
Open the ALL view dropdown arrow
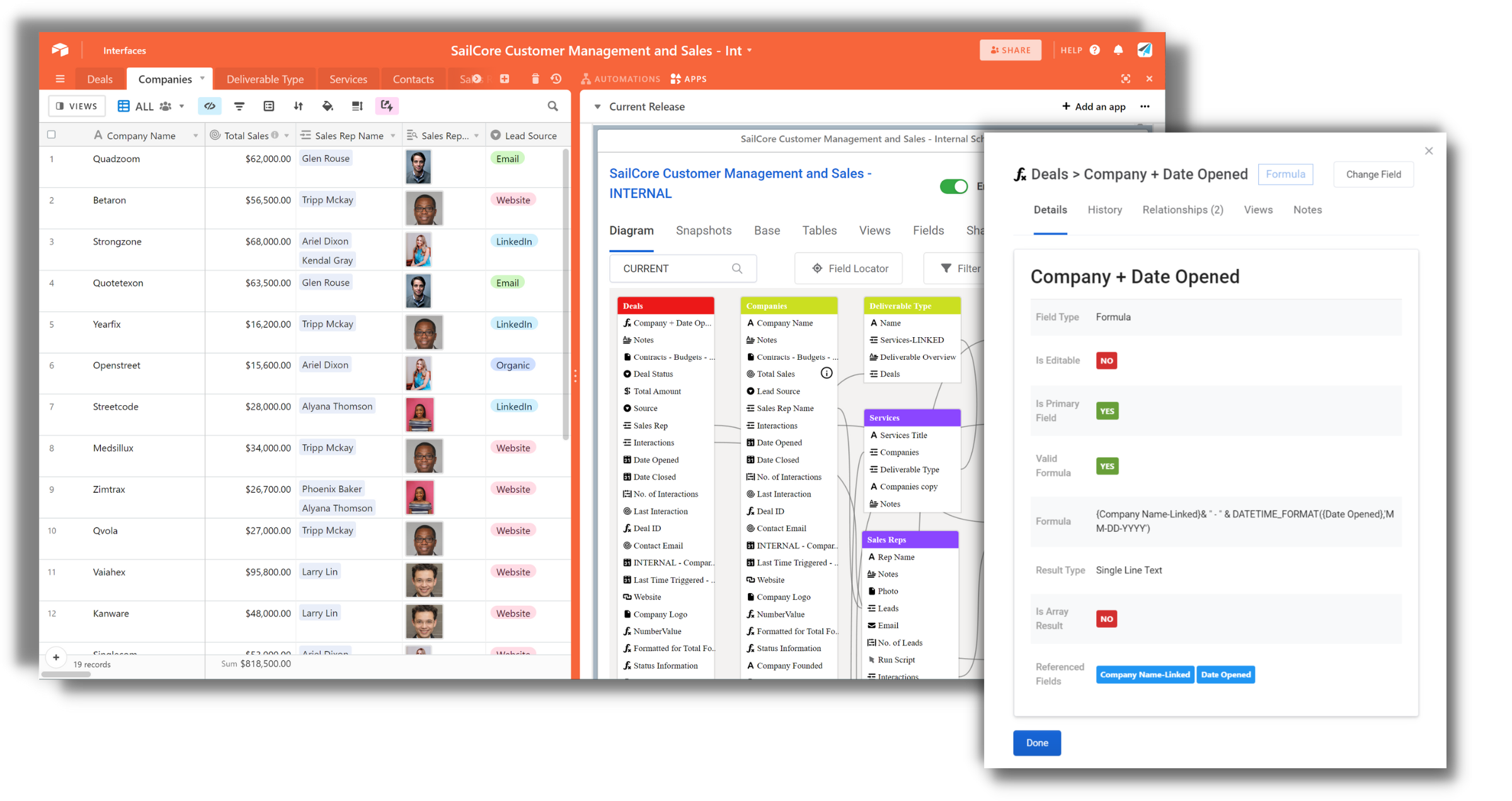click(x=181, y=106)
